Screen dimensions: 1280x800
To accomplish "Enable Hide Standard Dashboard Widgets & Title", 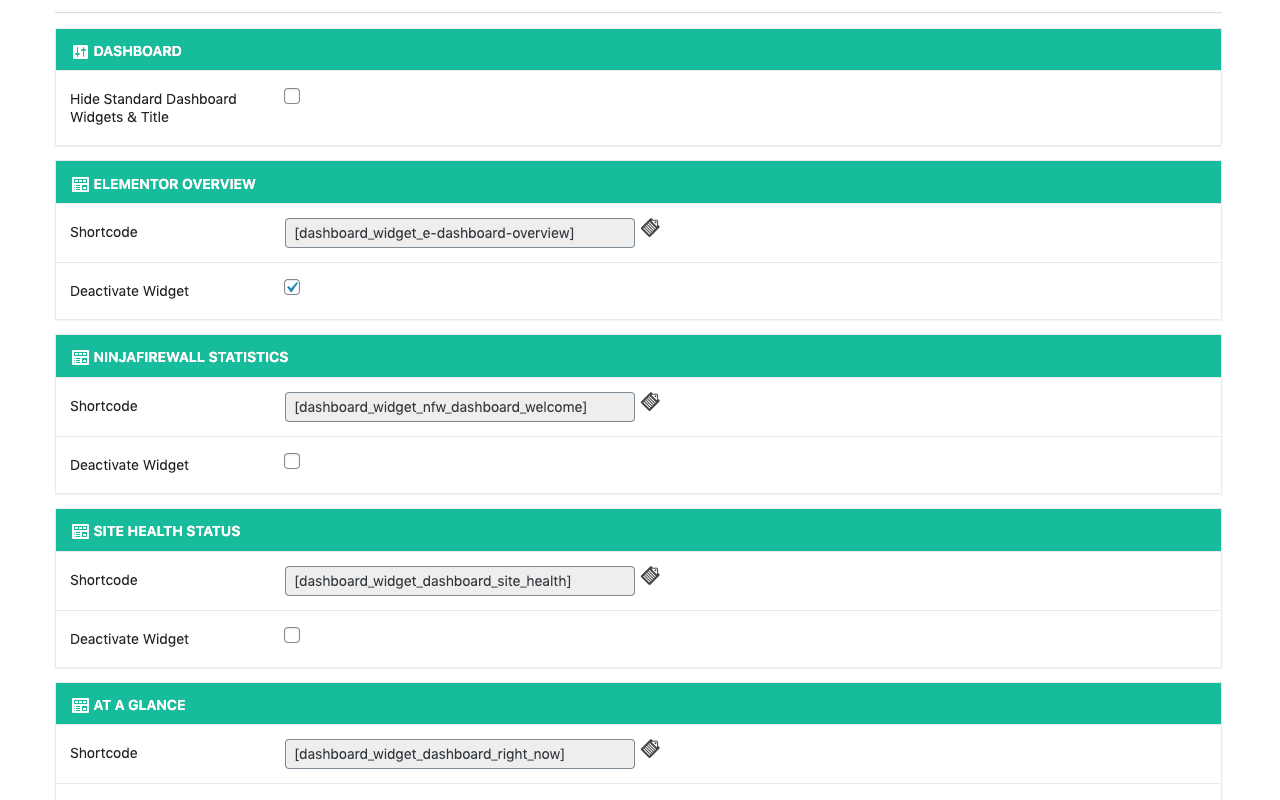I will [292, 96].
